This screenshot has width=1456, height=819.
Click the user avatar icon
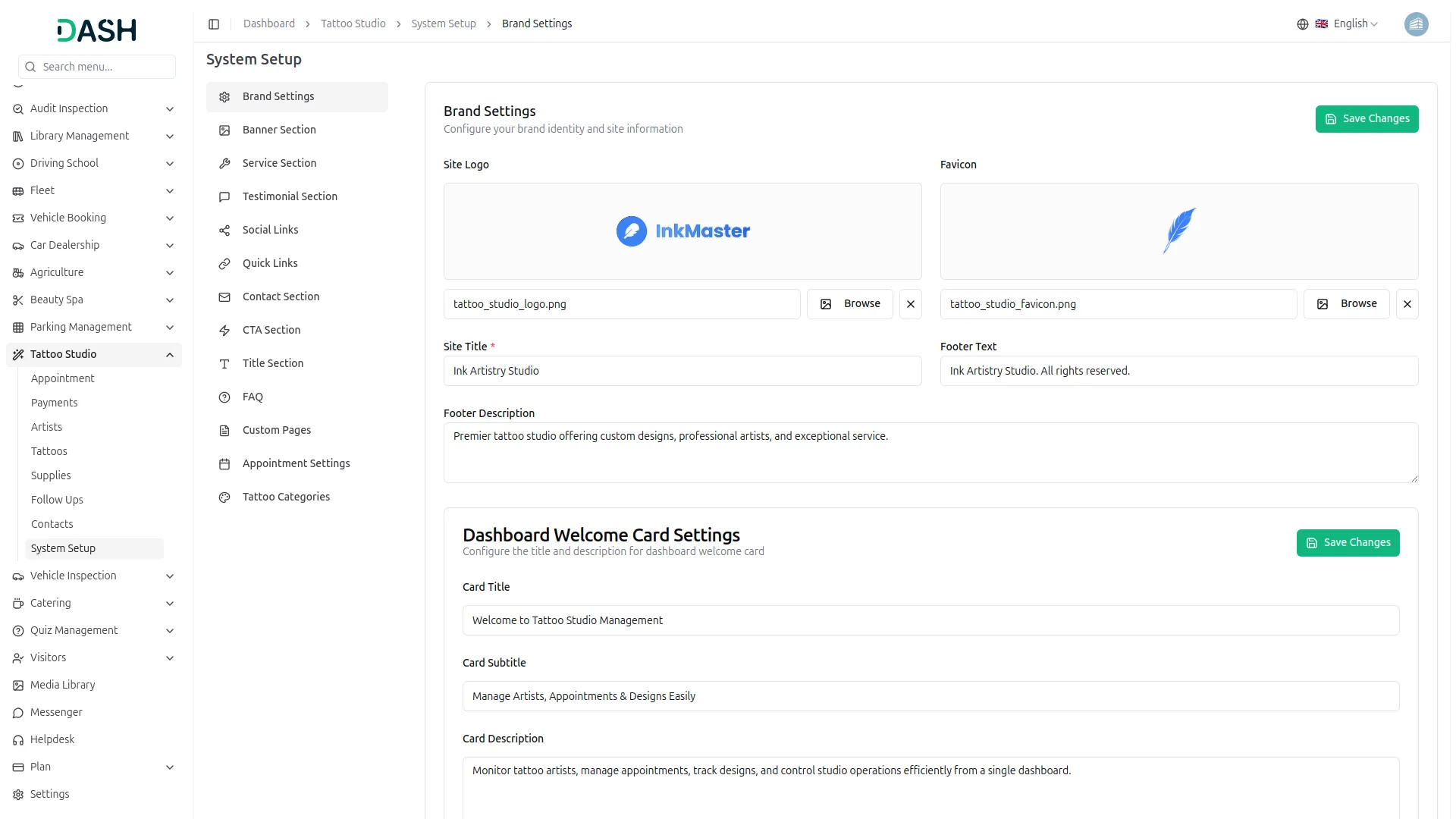(x=1416, y=24)
